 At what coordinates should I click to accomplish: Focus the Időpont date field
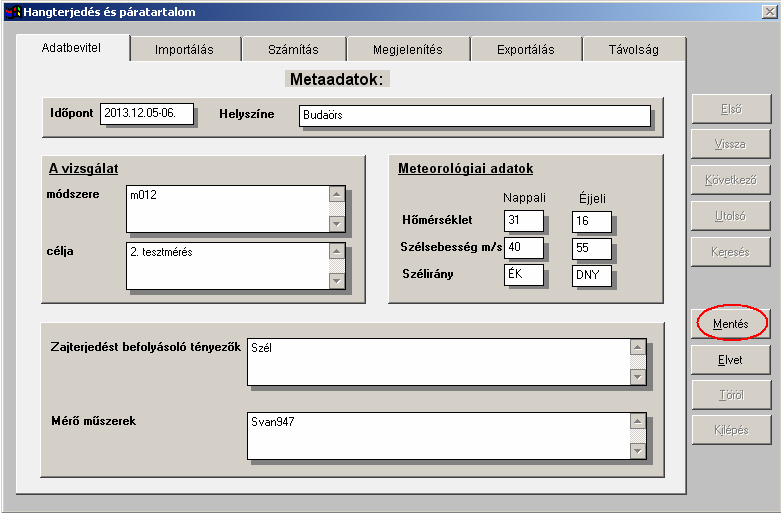click(146, 114)
